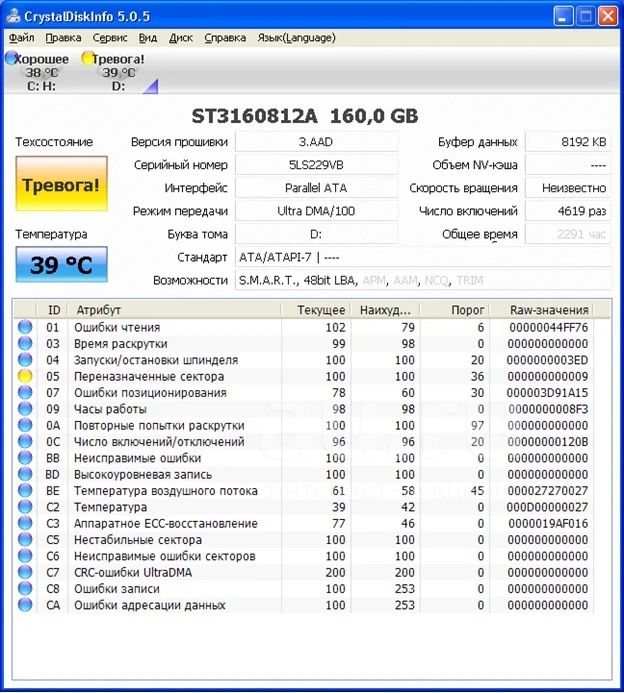The width and height of the screenshot is (624, 693).
Task: Click the Наихуд... column header
Action: pyautogui.click(x=385, y=310)
